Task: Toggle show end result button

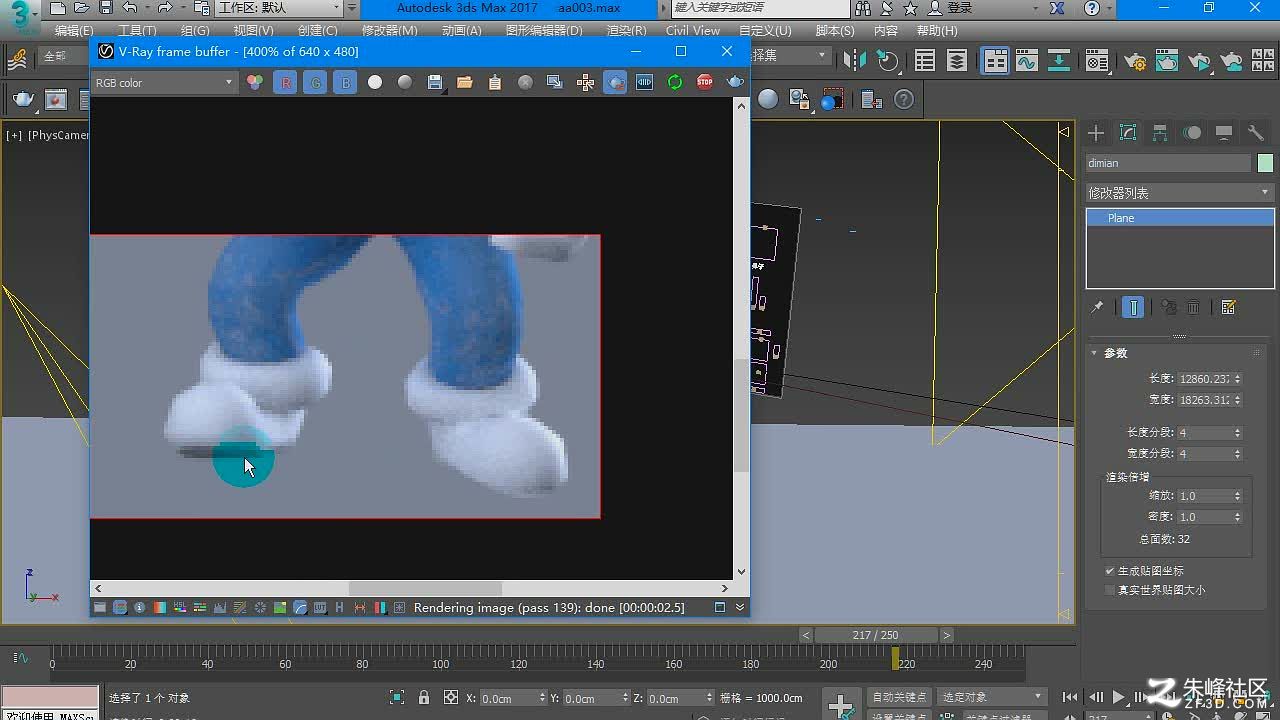Action: tap(1133, 307)
